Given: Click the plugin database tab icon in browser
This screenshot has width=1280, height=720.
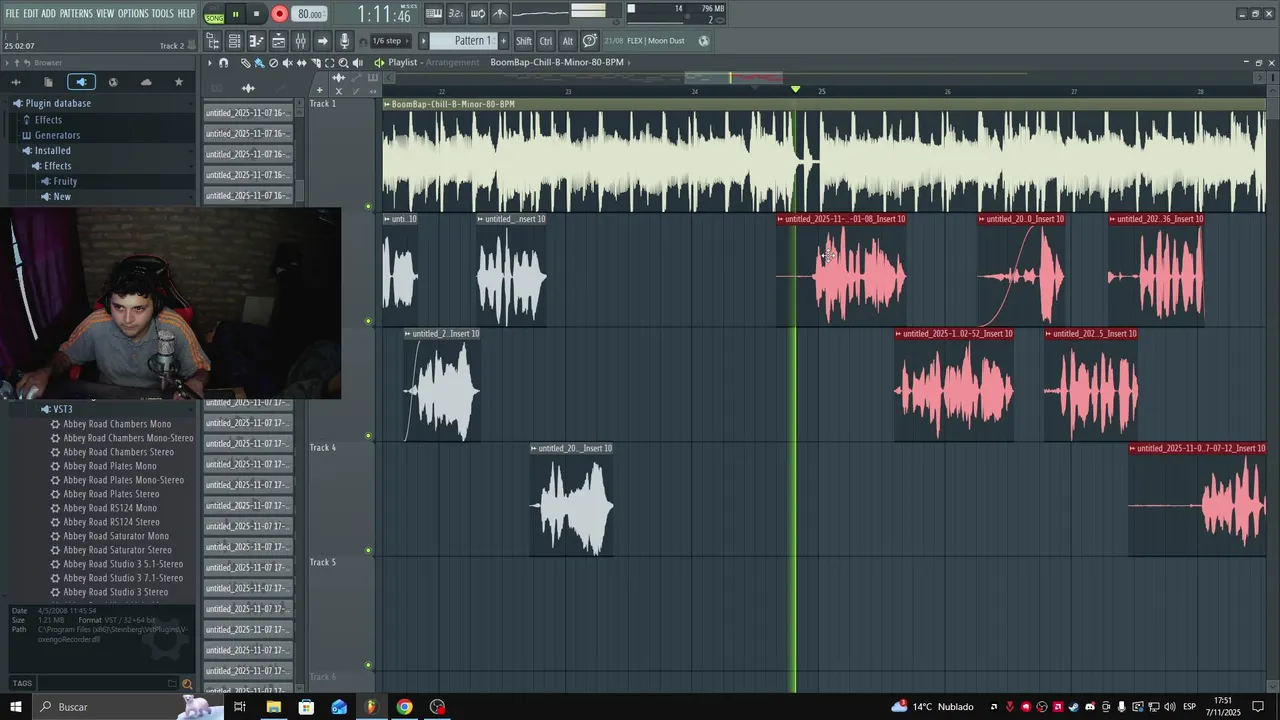Looking at the screenshot, I should coord(81,82).
